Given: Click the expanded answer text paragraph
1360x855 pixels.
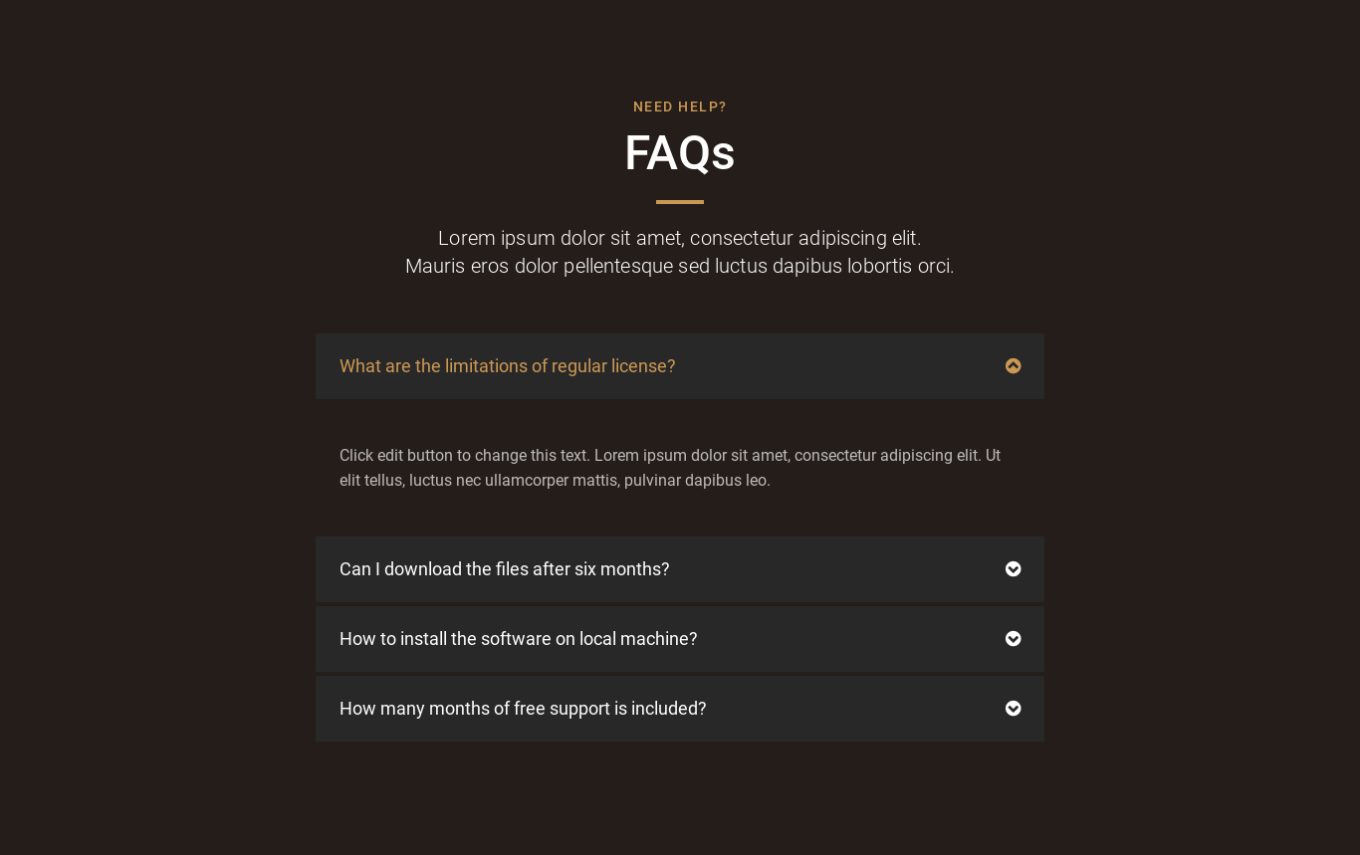Looking at the screenshot, I should coord(670,468).
